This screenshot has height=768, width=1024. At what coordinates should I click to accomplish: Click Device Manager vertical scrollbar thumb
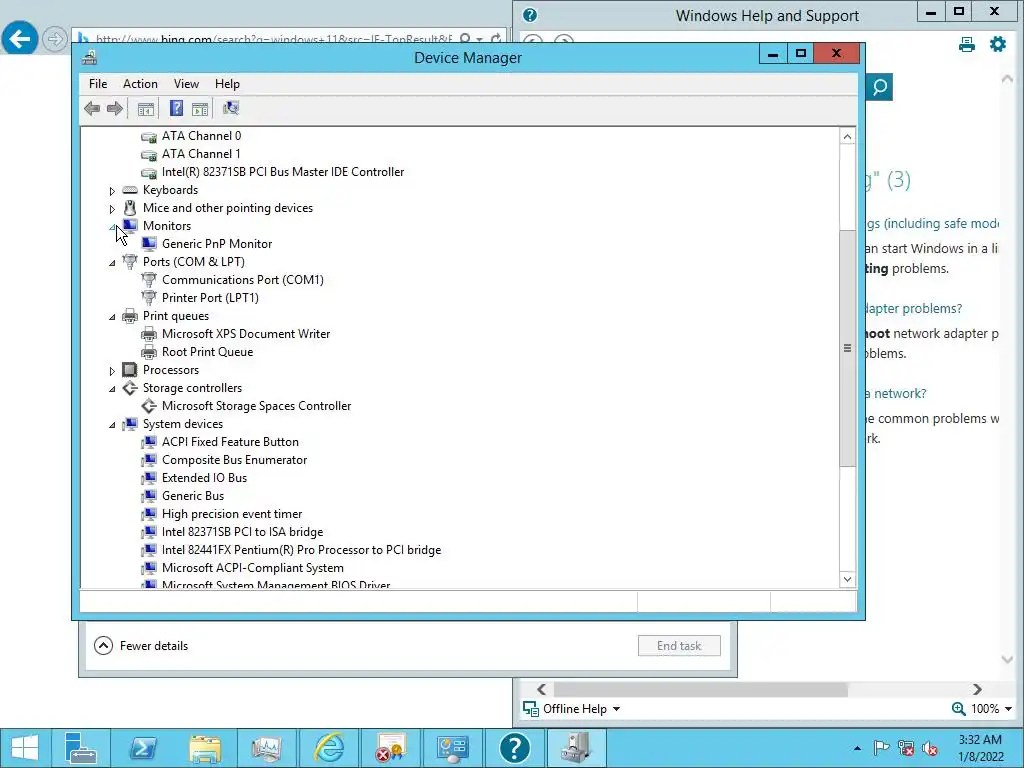[x=847, y=348]
